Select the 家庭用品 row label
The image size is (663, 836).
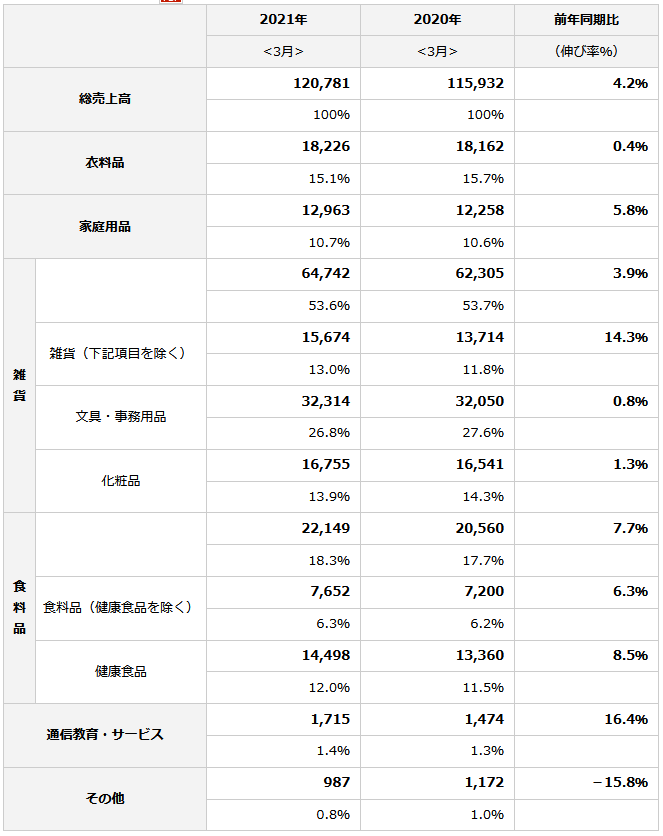point(105,226)
